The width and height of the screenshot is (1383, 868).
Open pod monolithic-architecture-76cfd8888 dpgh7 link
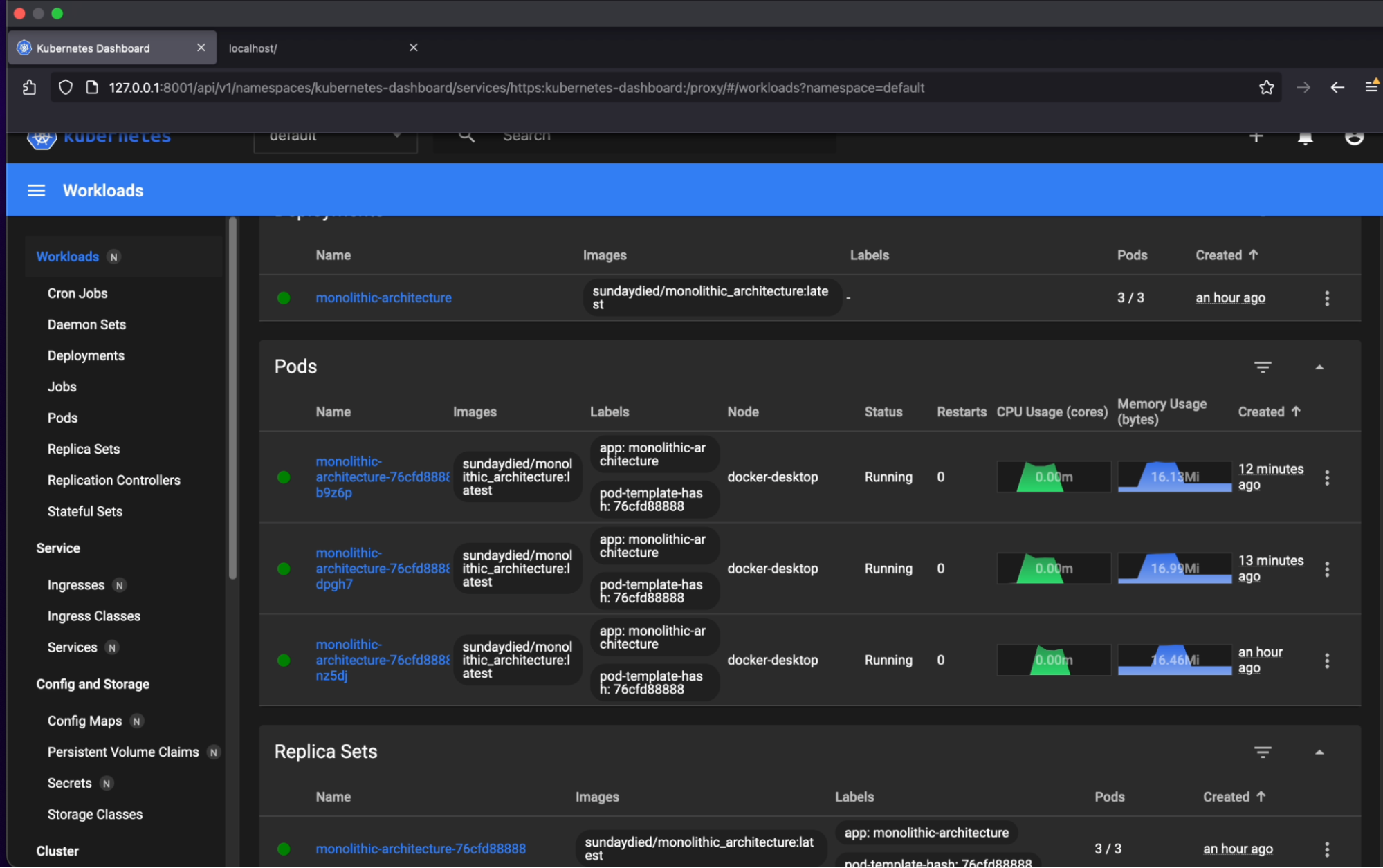[x=383, y=569]
